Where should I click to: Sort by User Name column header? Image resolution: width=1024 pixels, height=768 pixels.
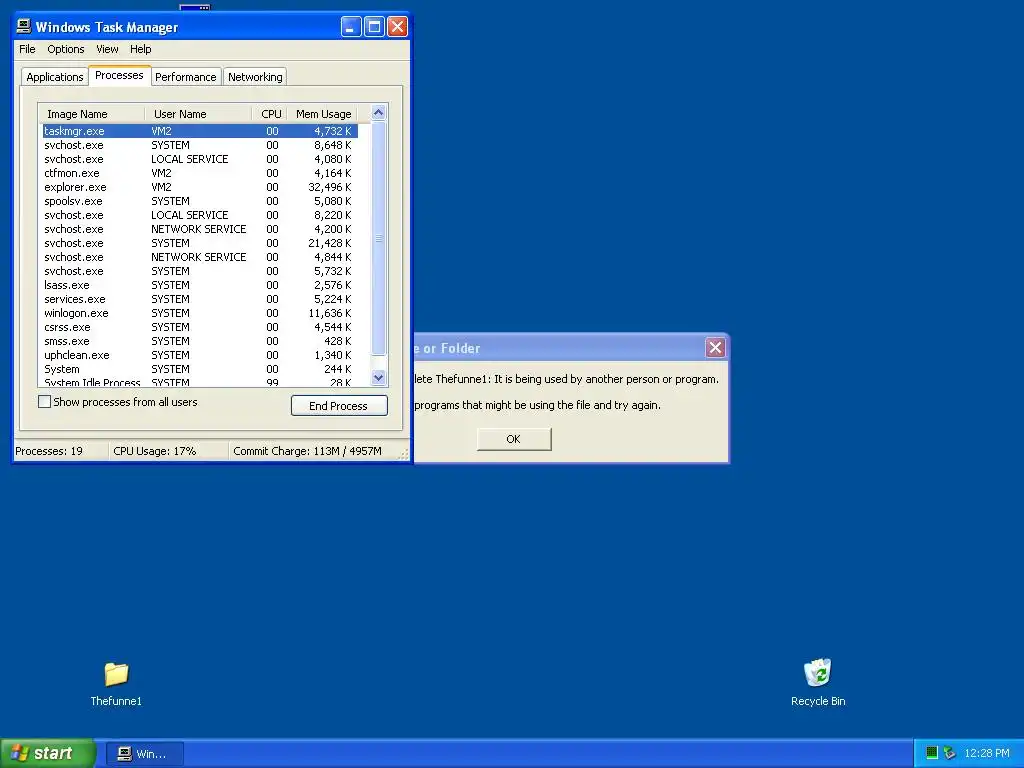[198, 114]
